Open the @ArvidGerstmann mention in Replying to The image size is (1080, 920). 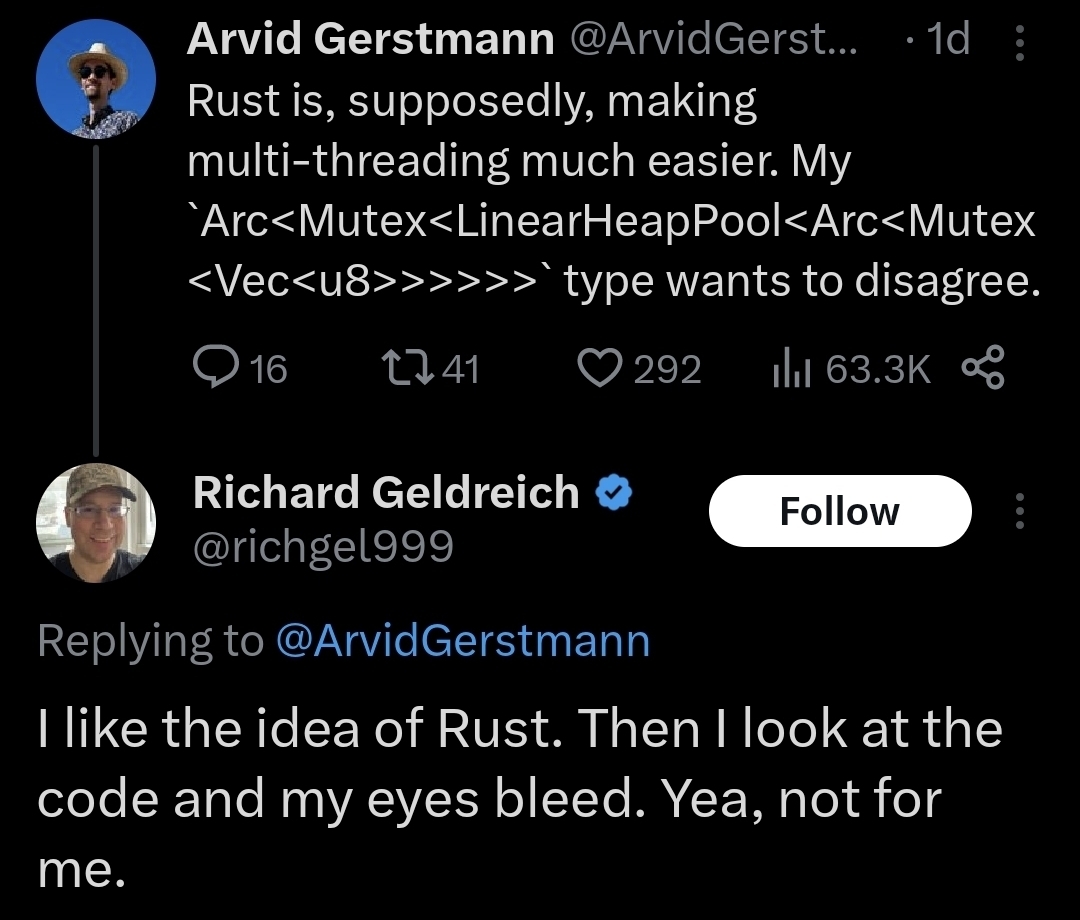(461, 640)
